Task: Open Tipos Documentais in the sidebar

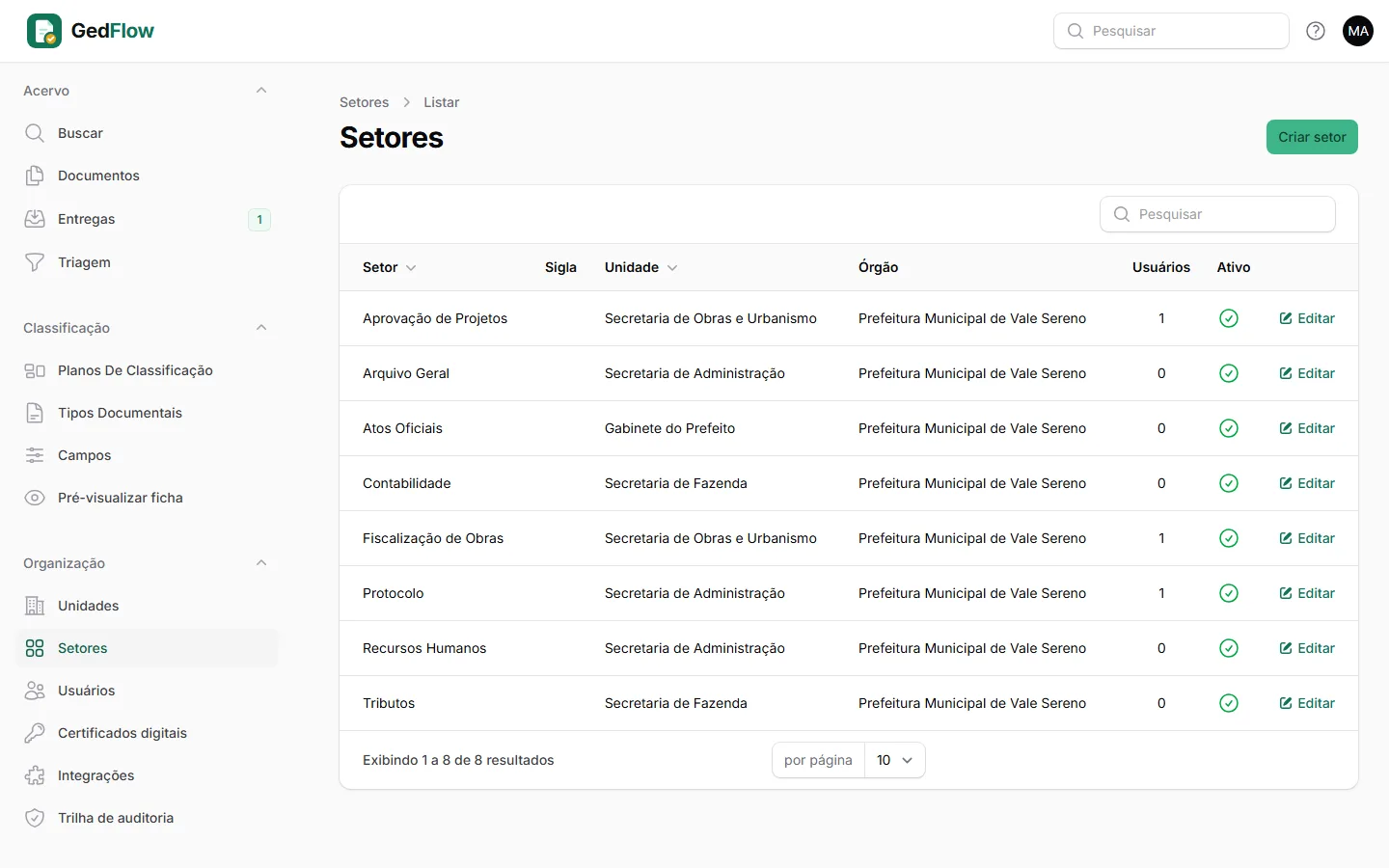Action: (x=147, y=413)
